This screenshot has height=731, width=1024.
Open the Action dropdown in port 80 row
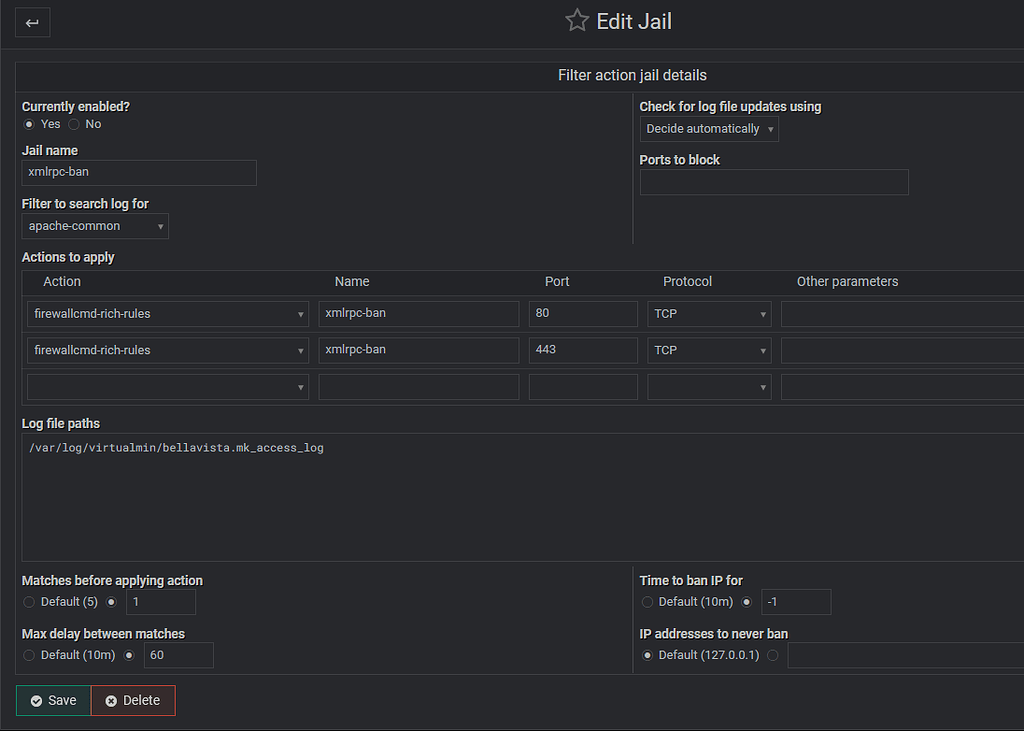point(168,314)
